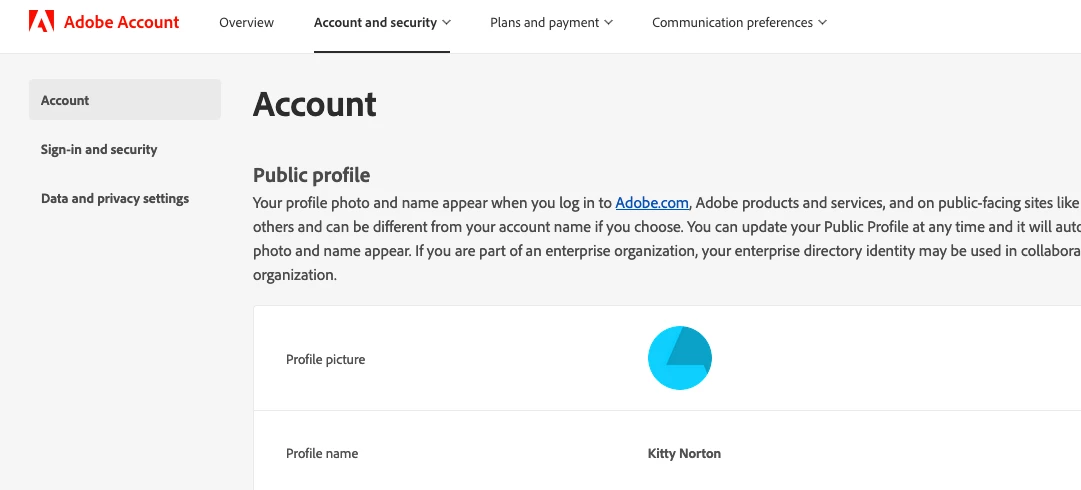Click the Kitty Norton profile name
This screenshot has height=490, width=1081.
(684, 454)
